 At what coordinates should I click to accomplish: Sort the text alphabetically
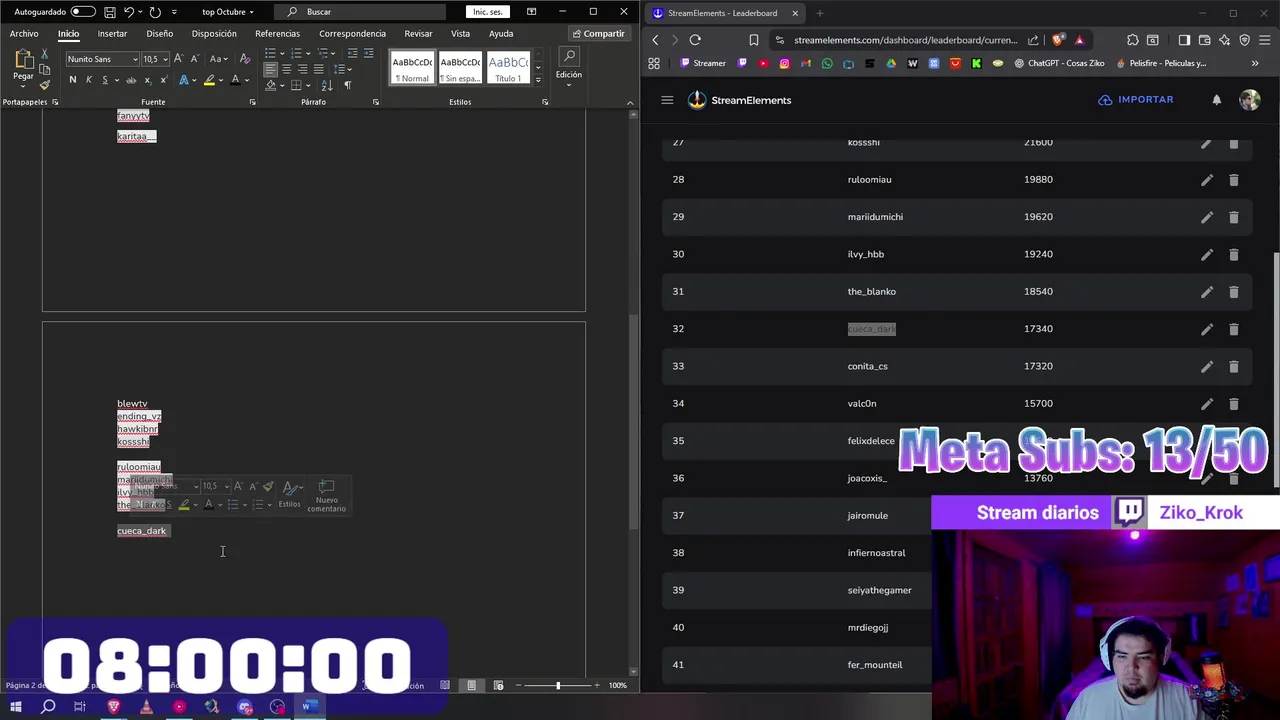point(327,85)
